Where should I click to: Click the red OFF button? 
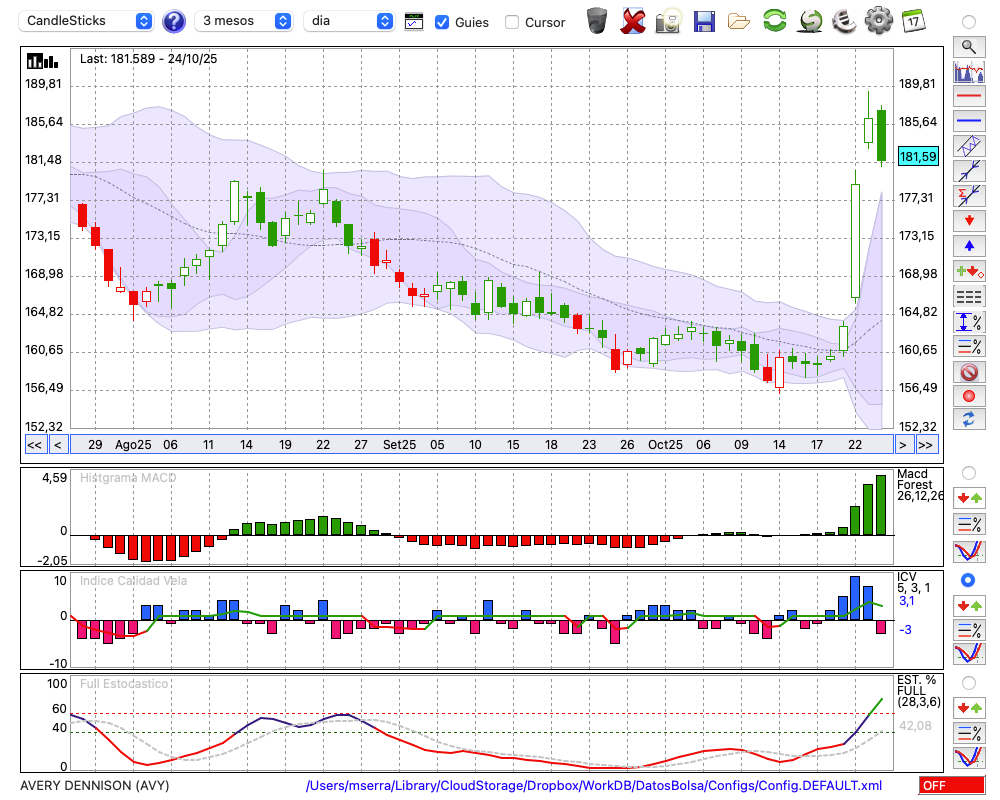pyautogui.click(x=951, y=786)
